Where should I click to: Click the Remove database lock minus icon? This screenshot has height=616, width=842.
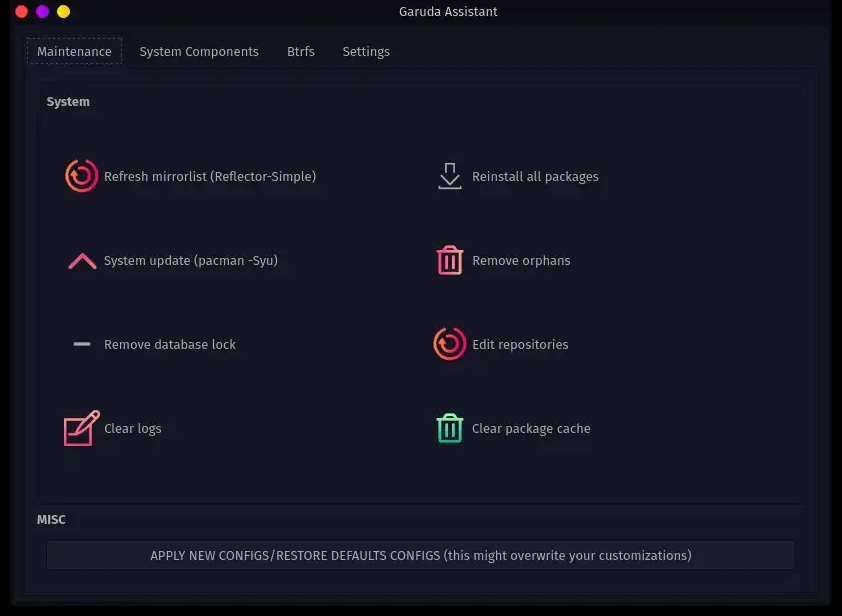(x=82, y=344)
